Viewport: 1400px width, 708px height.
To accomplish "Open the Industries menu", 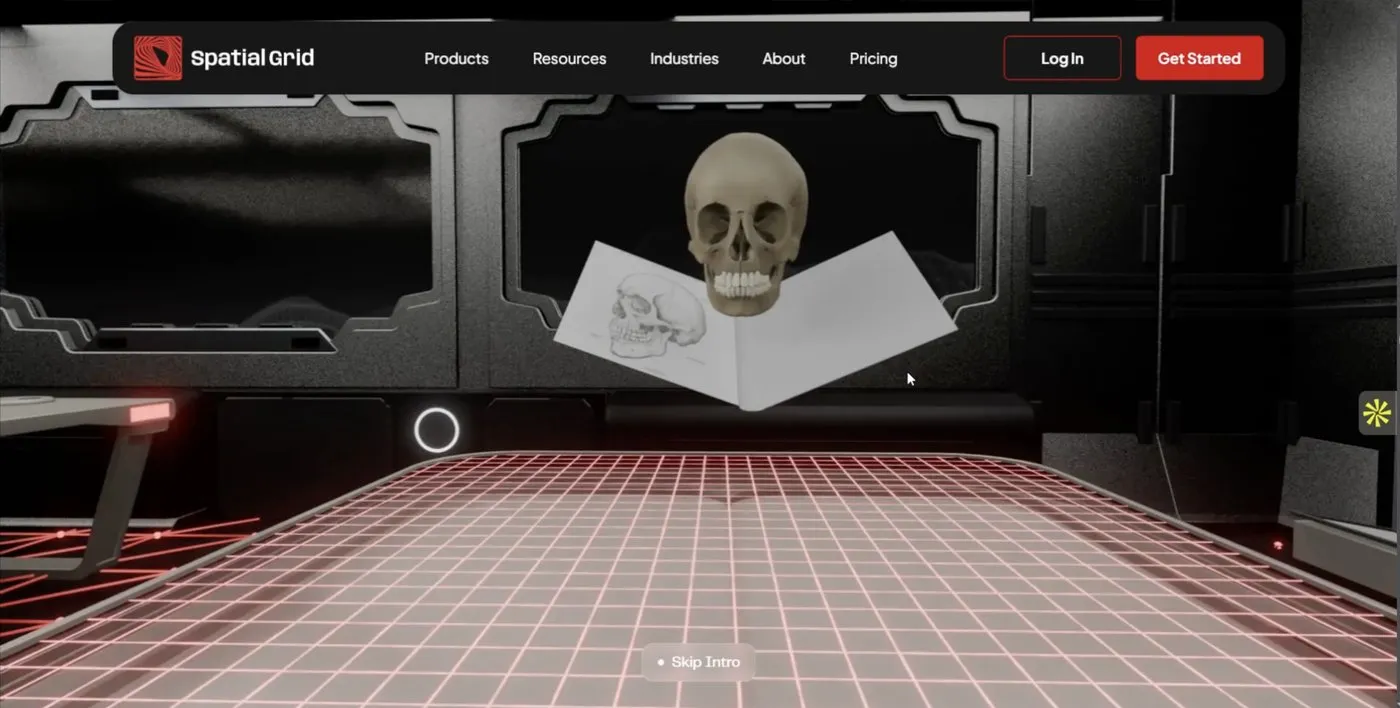I will [x=684, y=59].
